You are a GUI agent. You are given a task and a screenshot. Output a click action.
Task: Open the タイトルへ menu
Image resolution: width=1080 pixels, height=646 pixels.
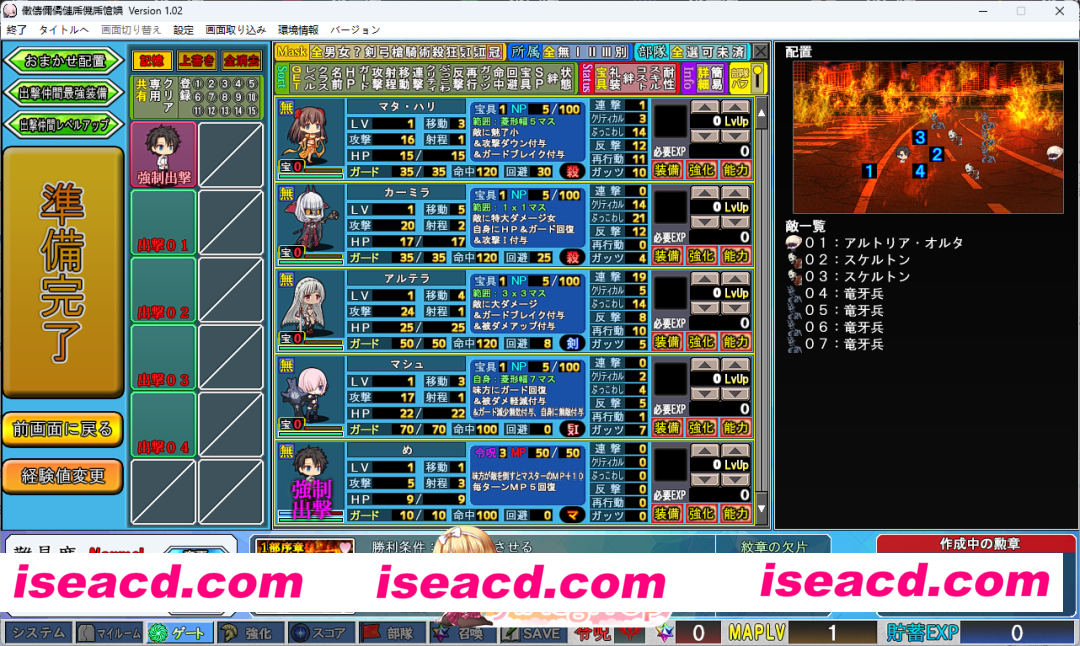tap(63, 30)
